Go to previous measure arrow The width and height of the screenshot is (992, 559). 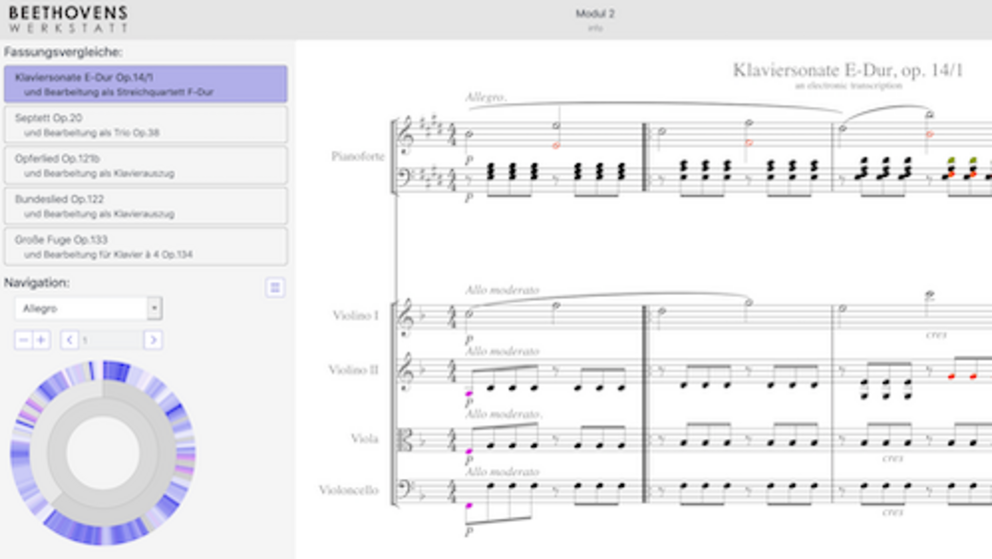[x=70, y=340]
